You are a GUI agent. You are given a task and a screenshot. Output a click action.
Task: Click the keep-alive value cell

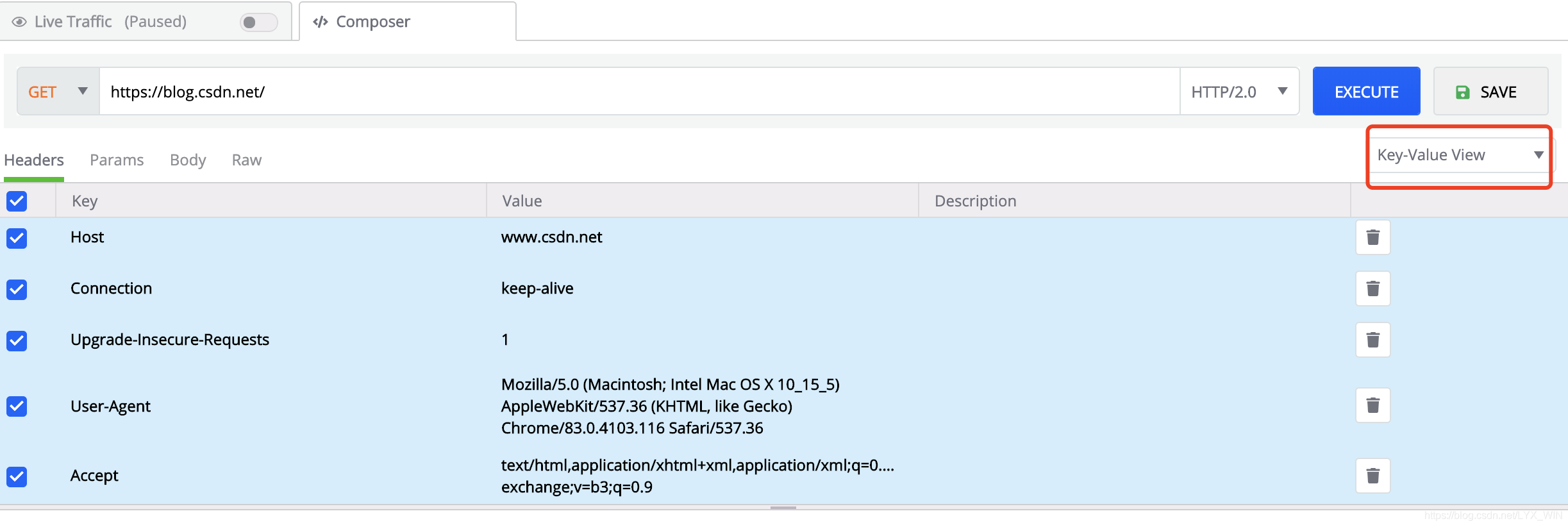[x=537, y=289]
